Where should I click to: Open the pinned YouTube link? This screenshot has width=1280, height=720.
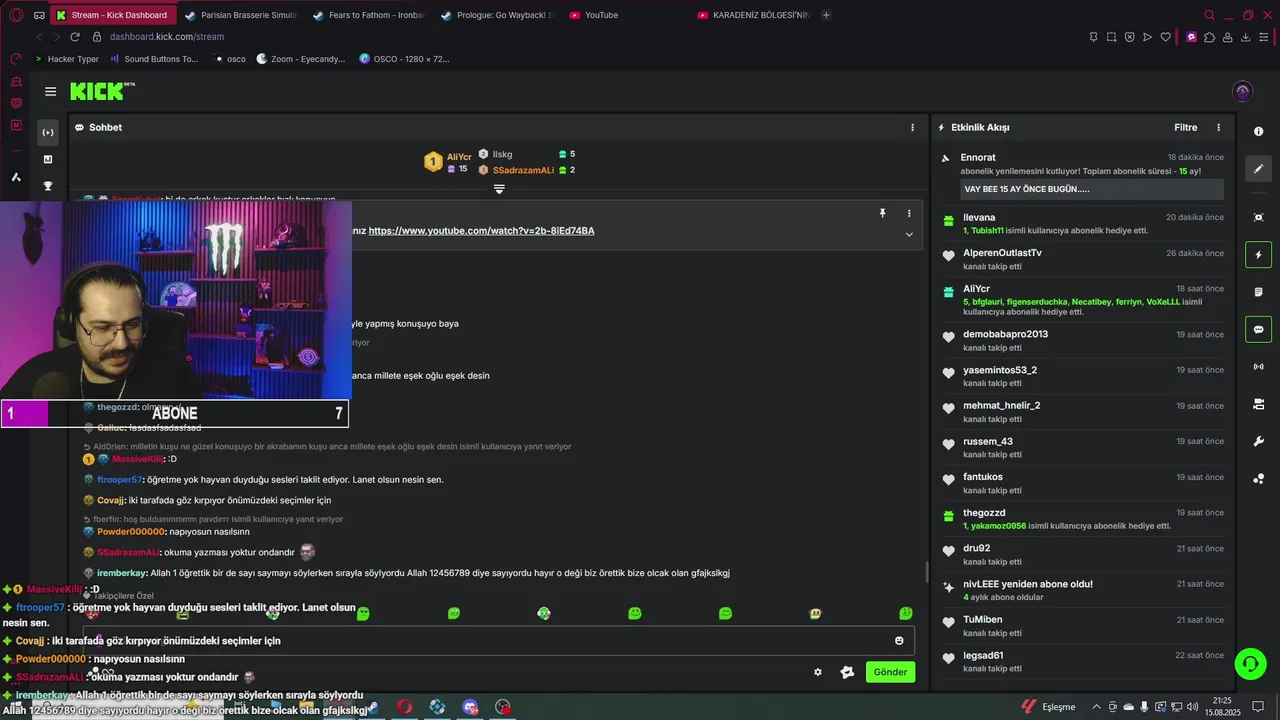(481, 231)
